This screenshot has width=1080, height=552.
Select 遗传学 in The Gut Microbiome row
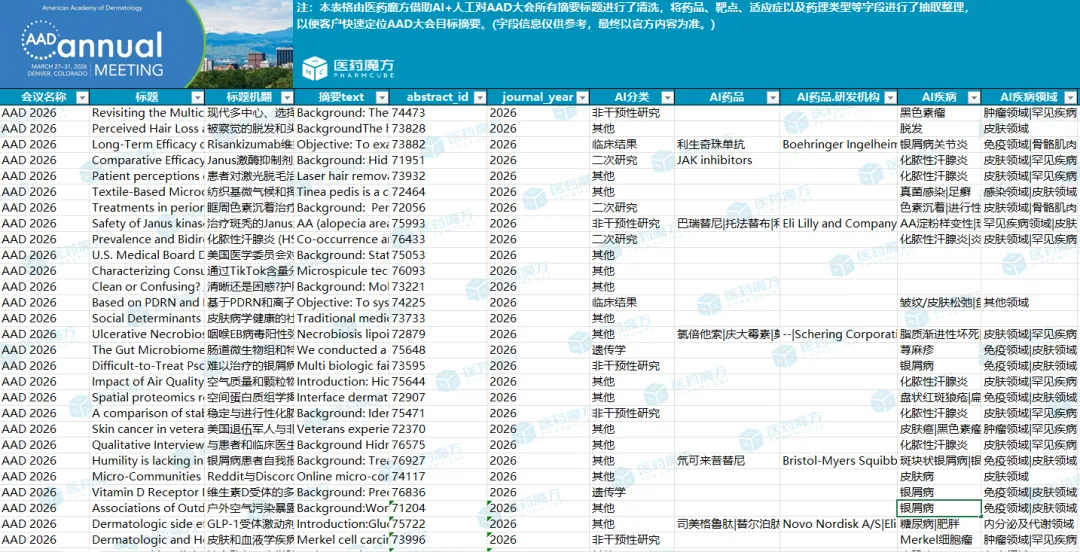tap(632, 350)
